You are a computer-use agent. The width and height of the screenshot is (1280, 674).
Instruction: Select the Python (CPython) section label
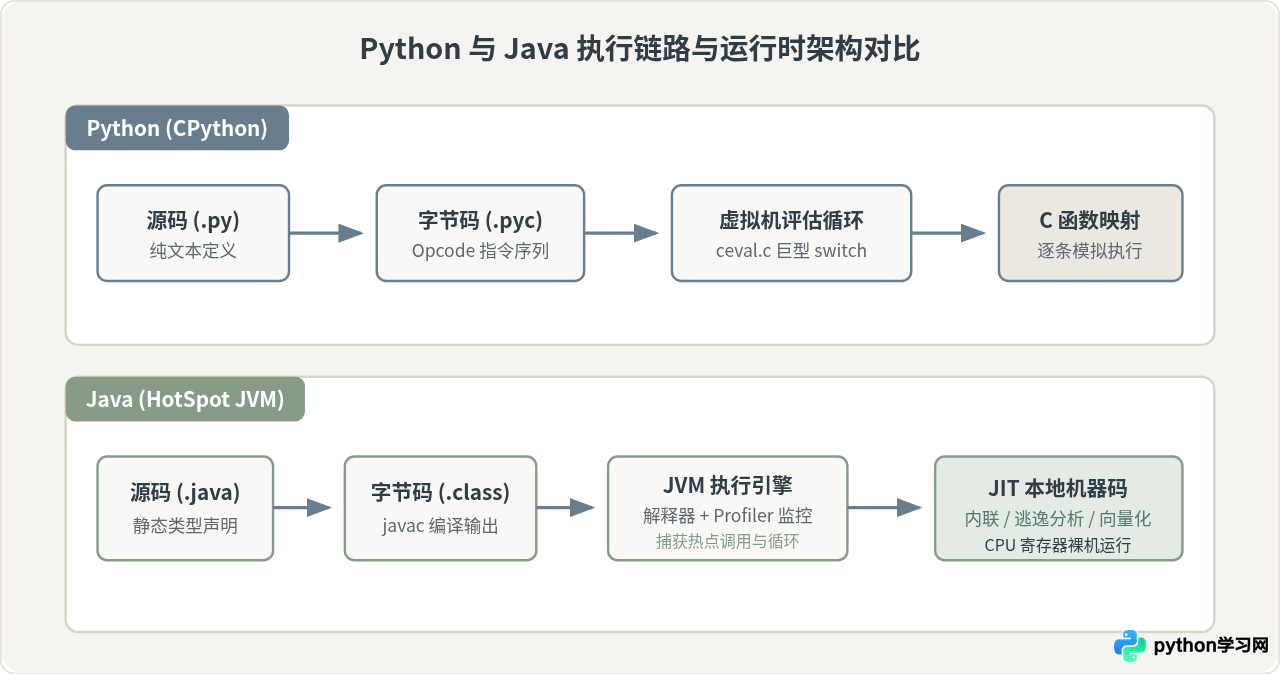(178, 128)
